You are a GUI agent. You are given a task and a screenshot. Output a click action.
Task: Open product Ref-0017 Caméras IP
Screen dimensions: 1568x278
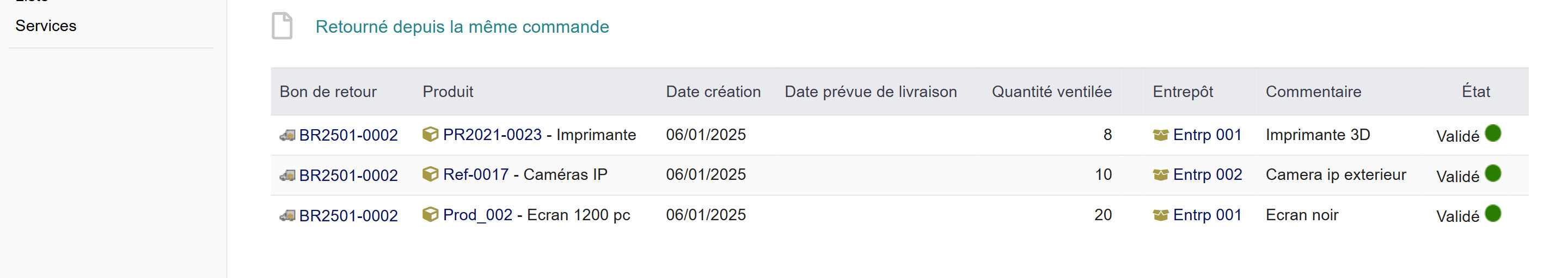coord(475,174)
